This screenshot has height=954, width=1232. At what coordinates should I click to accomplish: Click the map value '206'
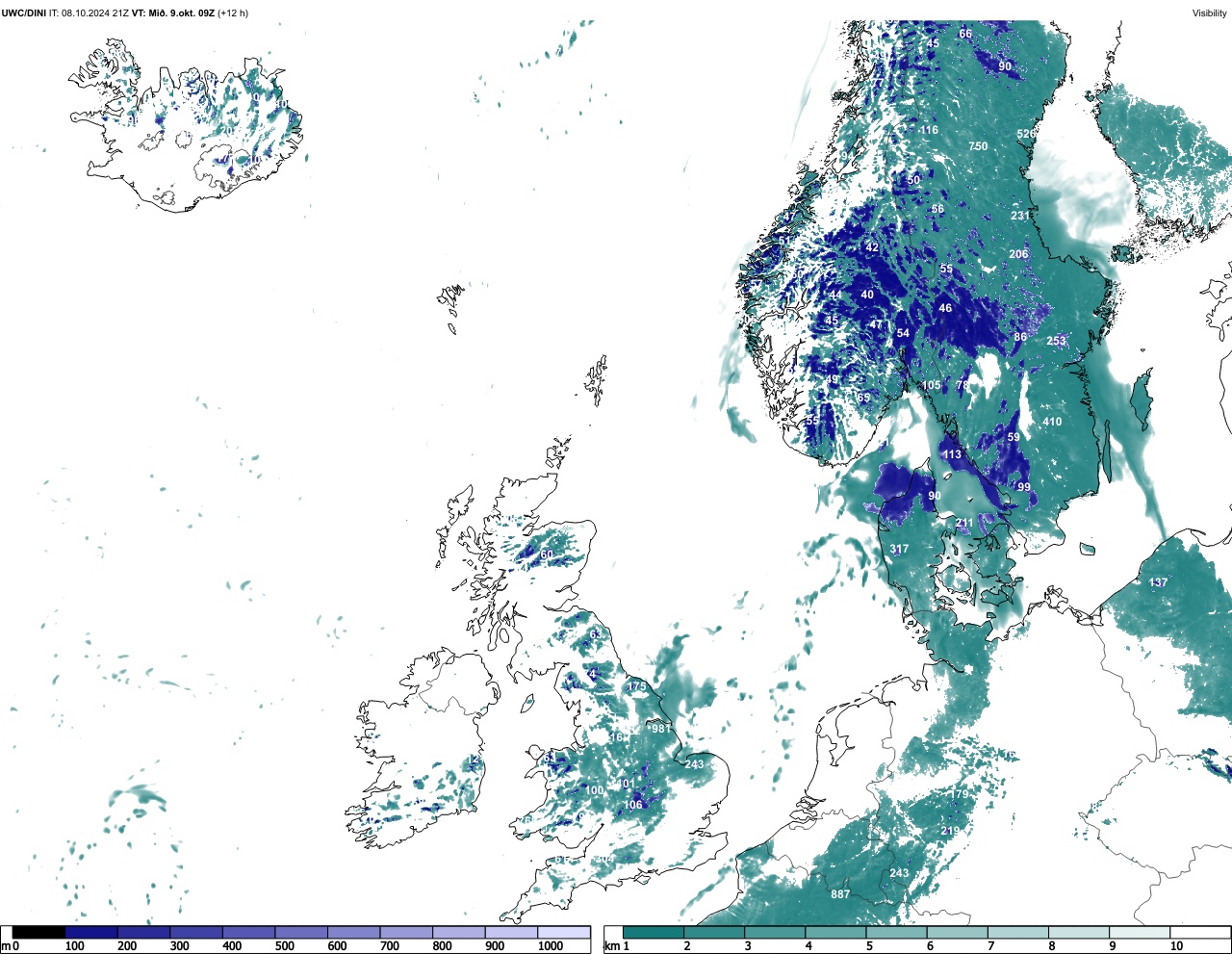tap(1018, 254)
